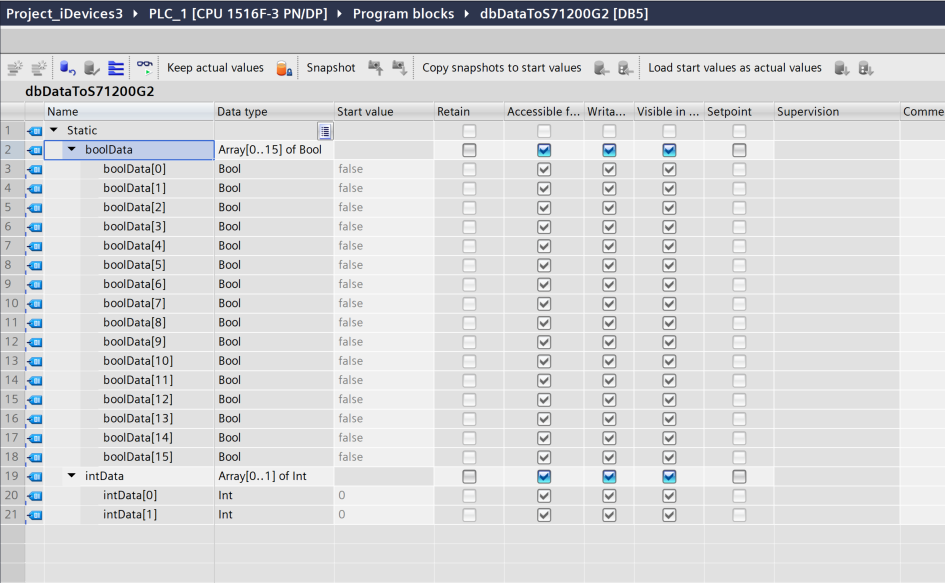Click the start value of intData[1]
The image size is (945, 583).
[384, 515]
